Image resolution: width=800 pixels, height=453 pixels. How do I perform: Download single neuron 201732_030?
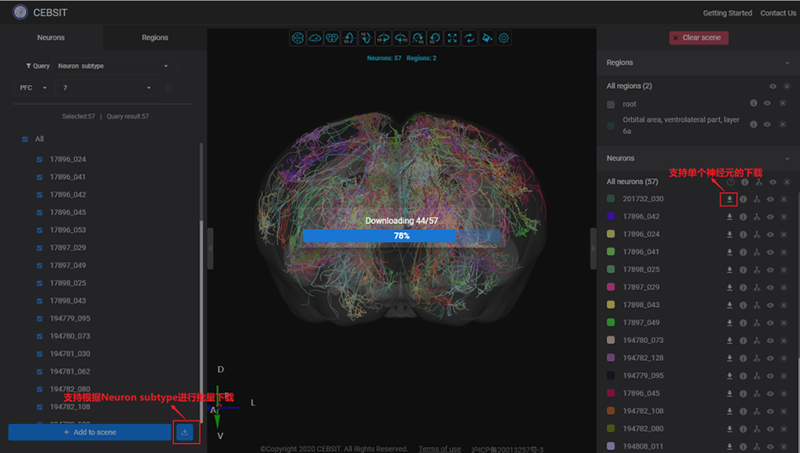tap(730, 199)
